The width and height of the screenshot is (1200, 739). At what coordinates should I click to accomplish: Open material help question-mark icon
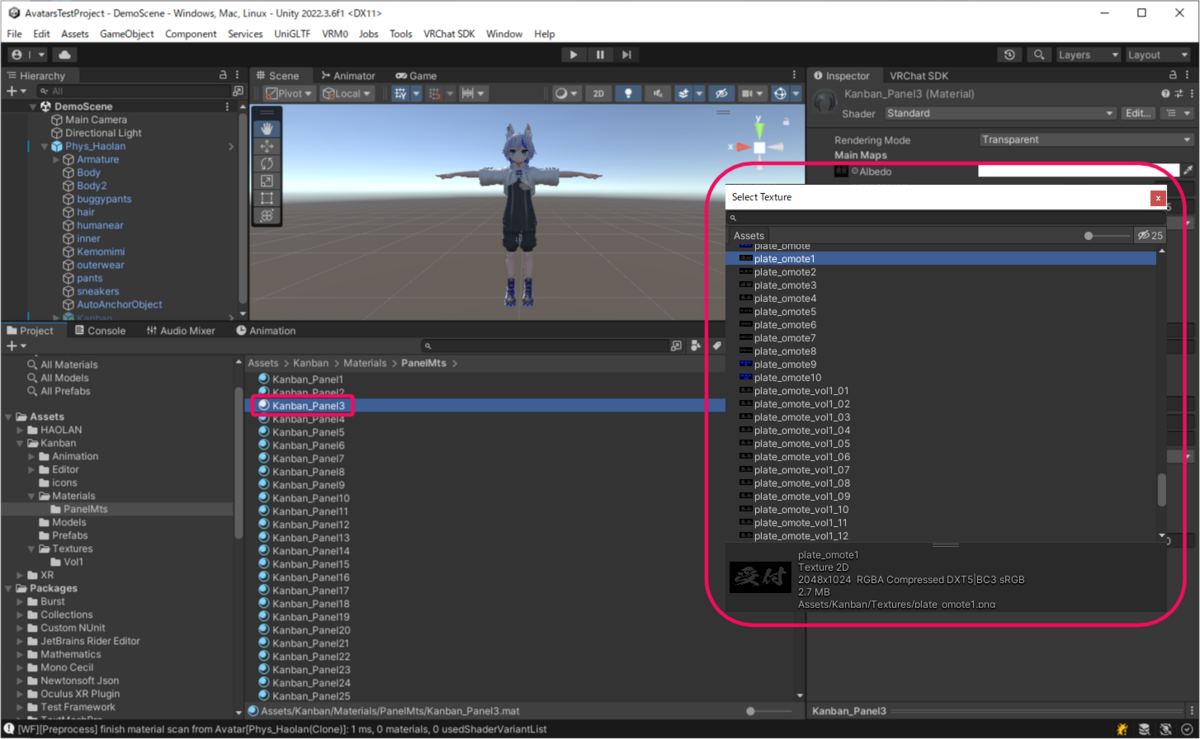pos(1165,93)
